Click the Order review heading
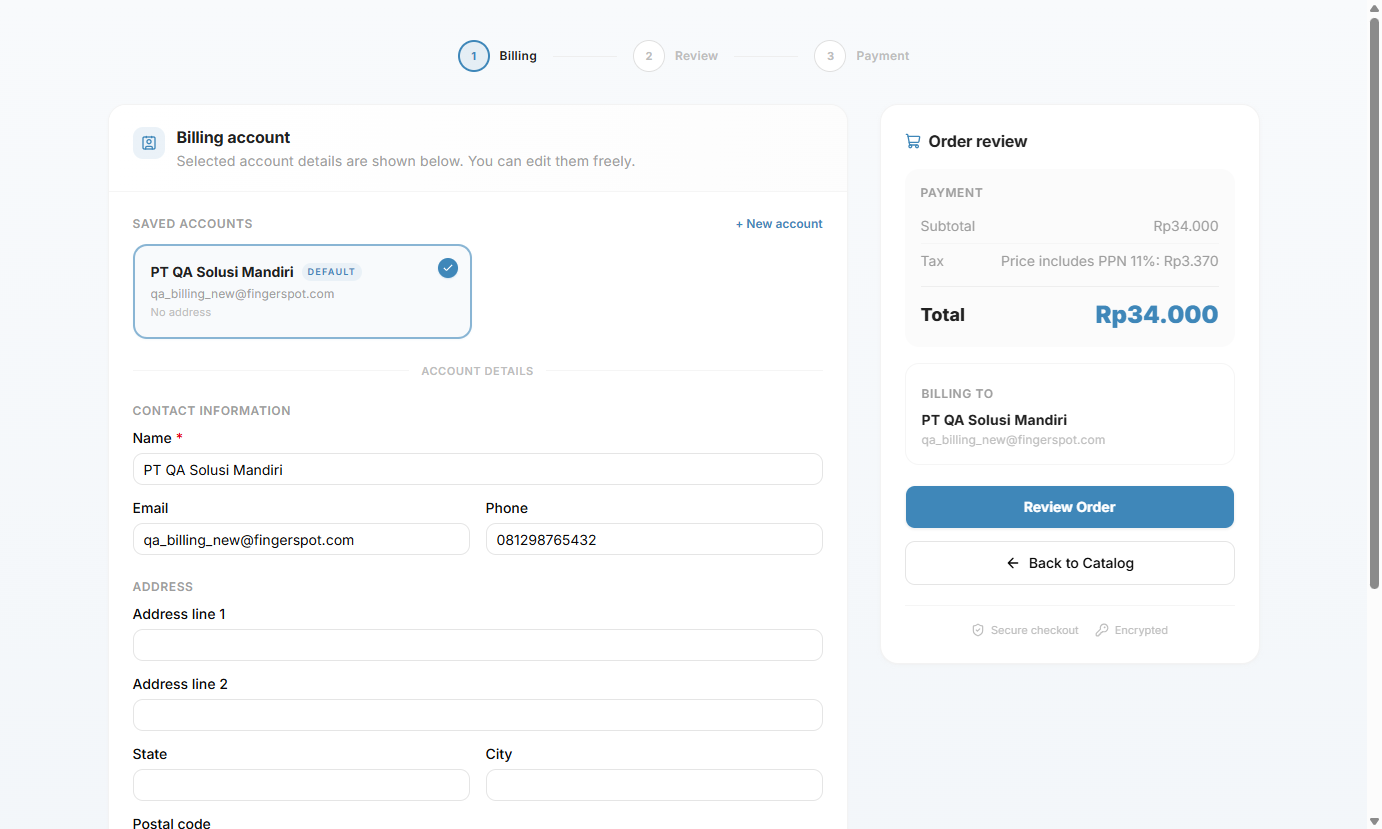The image size is (1382, 829). (978, 141)
